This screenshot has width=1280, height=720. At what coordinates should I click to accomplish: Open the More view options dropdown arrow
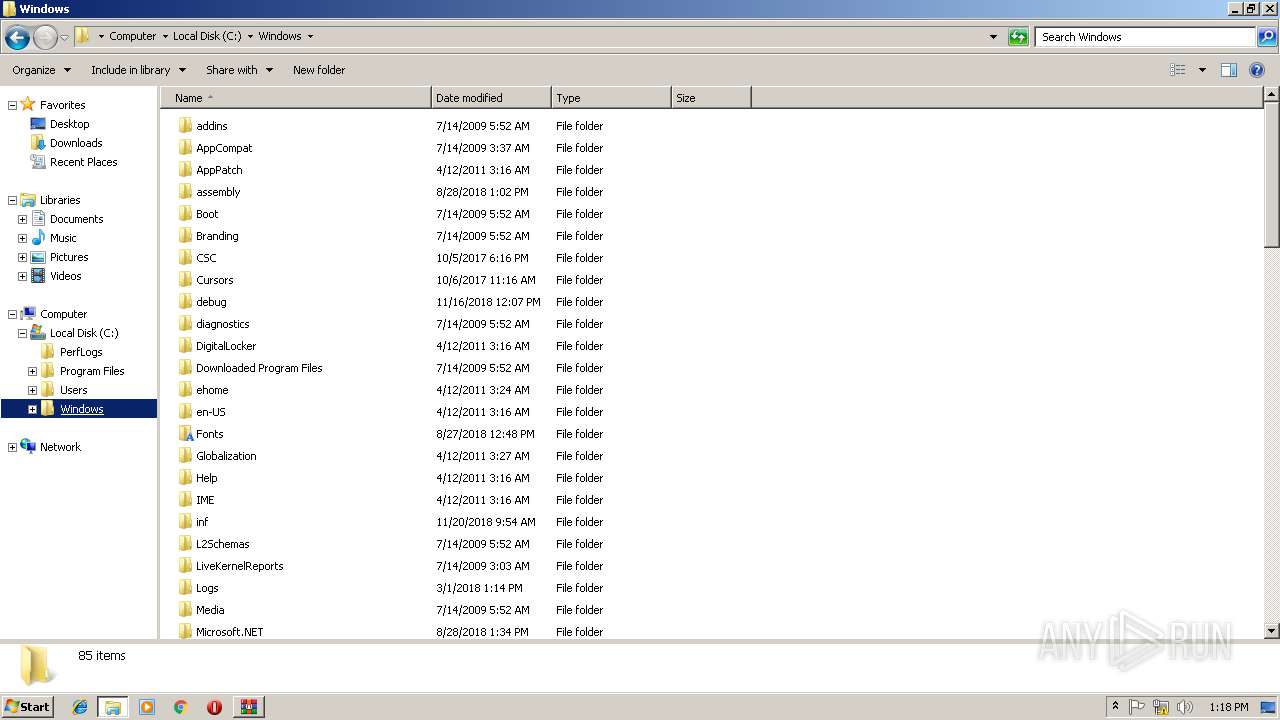[1202, 70]
